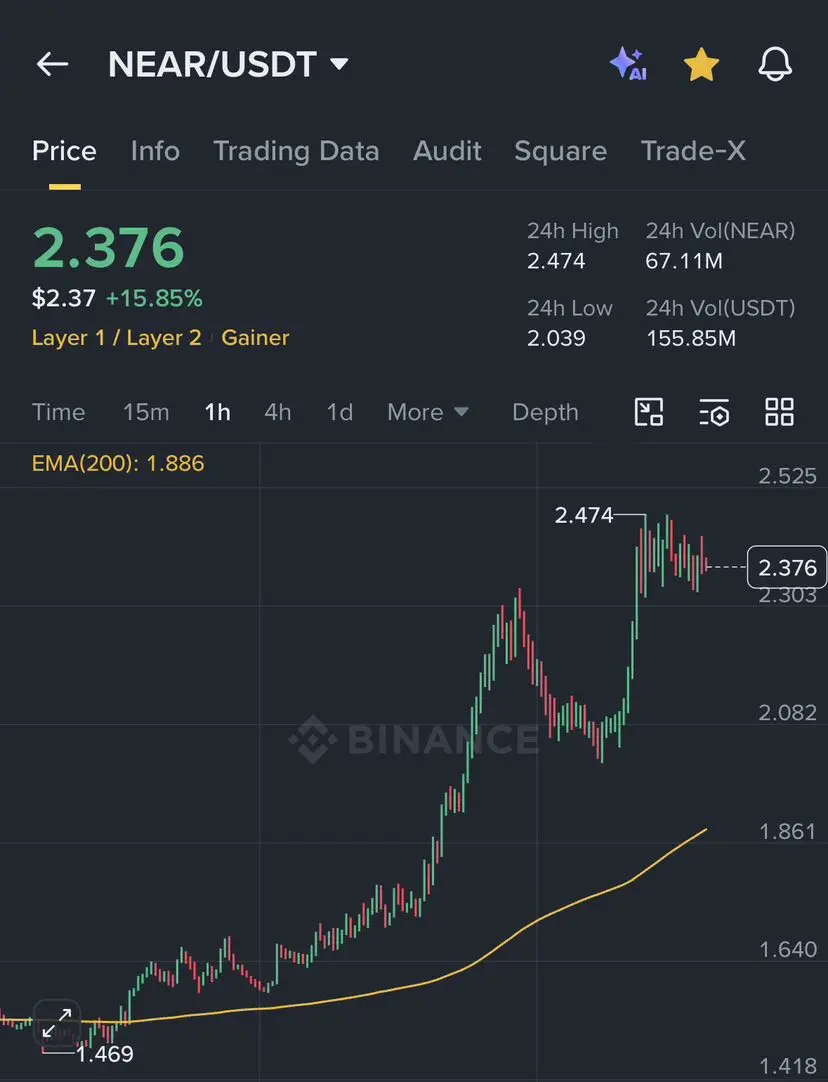Tap the 2.474 high marker on chart
The width and height of the screenshot is (828, 1082).
tap(584, 515)
